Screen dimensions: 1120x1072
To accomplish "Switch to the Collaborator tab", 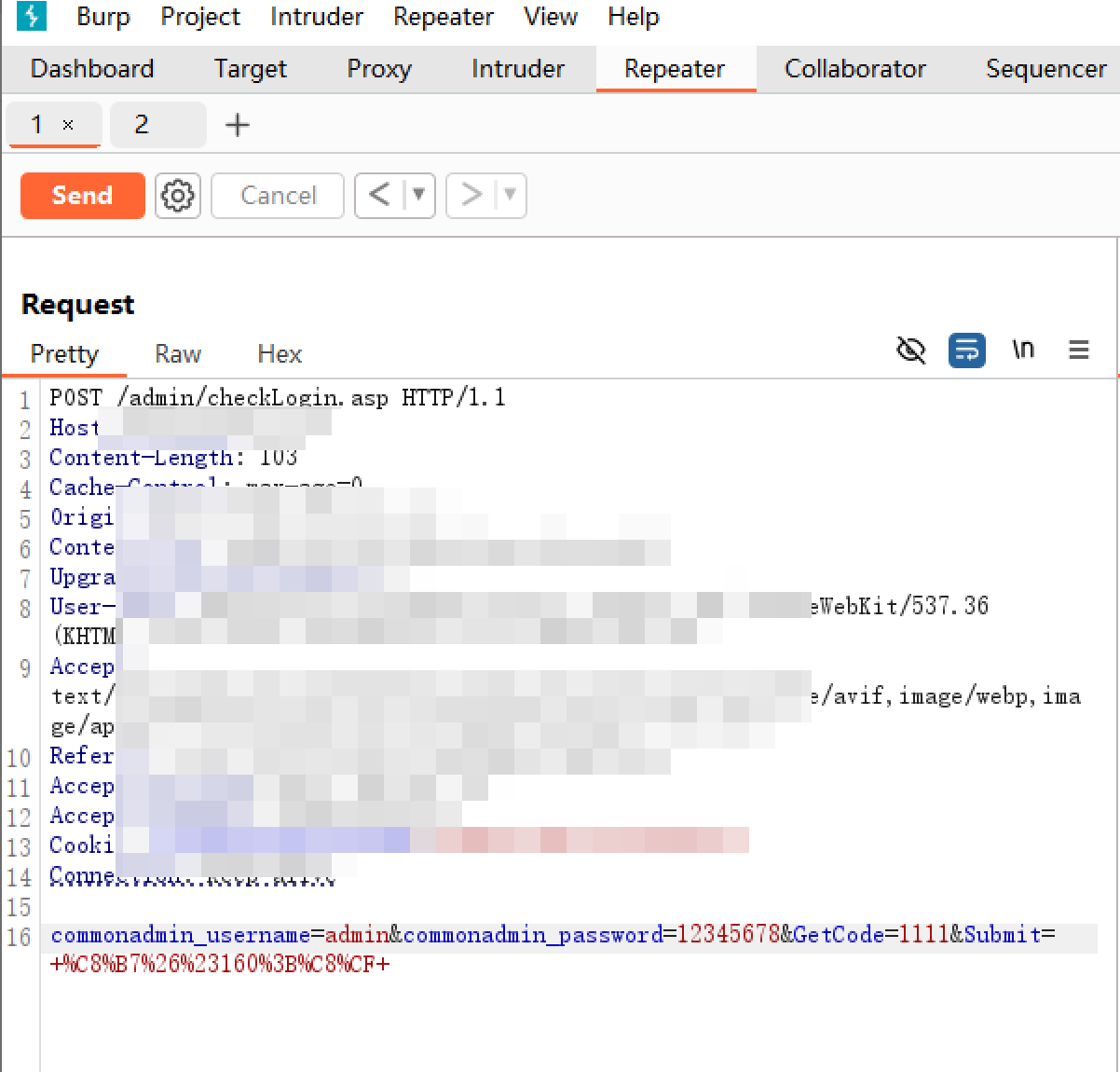I will pos(854,69).
